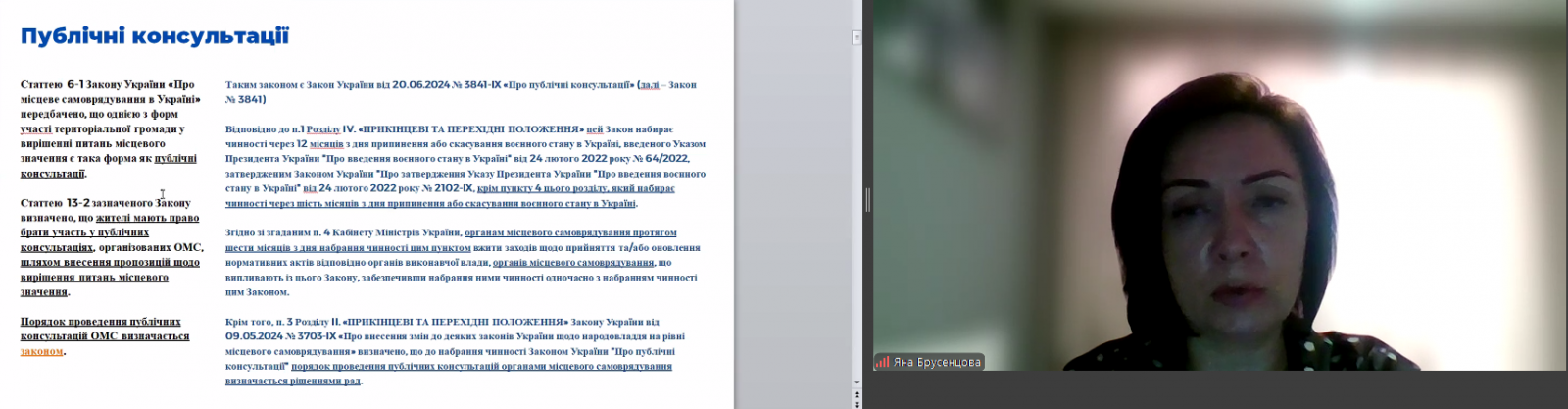Click the underlined "цей" word before "Закон набирає"
This screenshot has width=1568, height=409.
coord(594,129)
